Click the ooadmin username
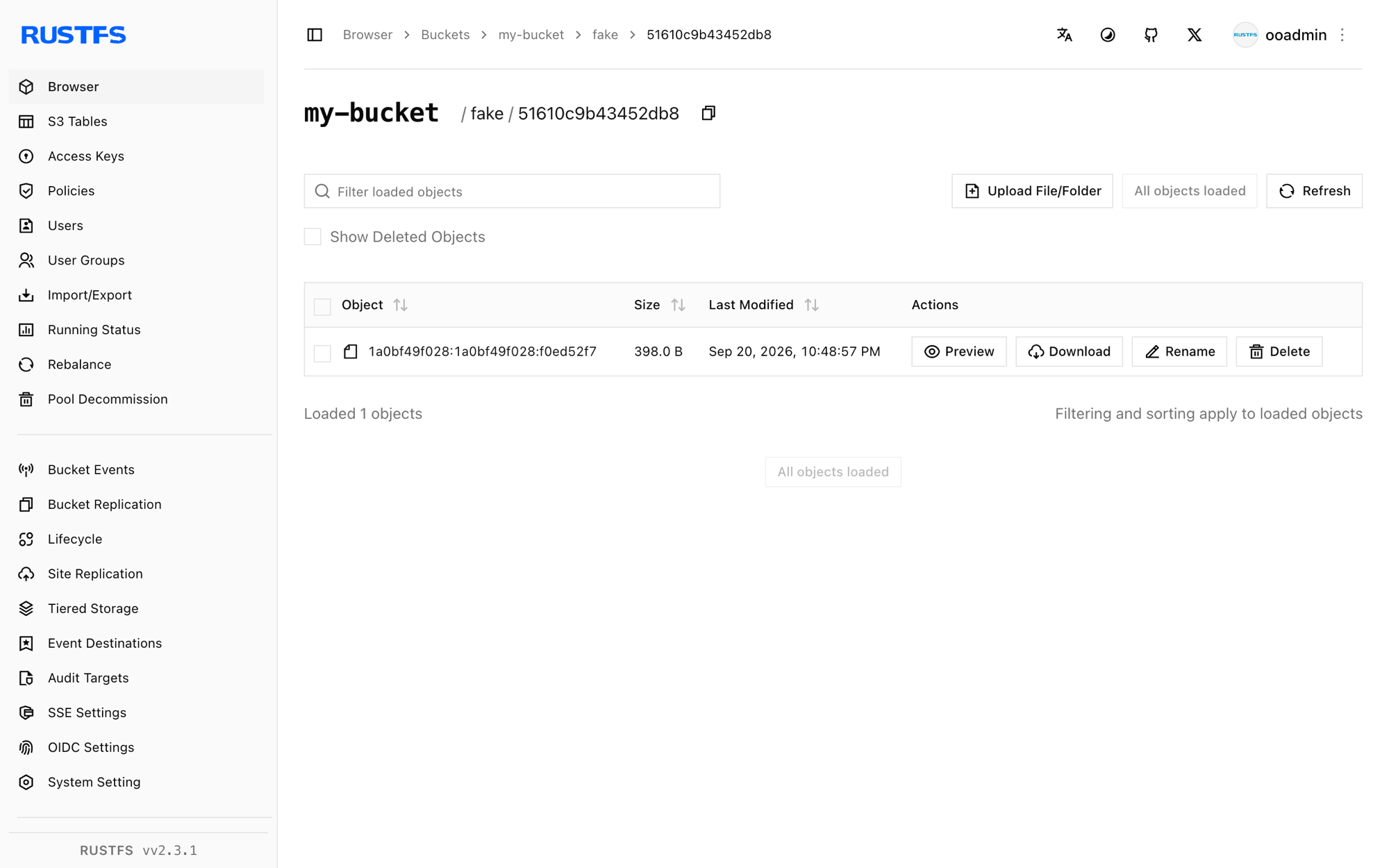Screen dimensions: 1389x868 pos(1295,35)
